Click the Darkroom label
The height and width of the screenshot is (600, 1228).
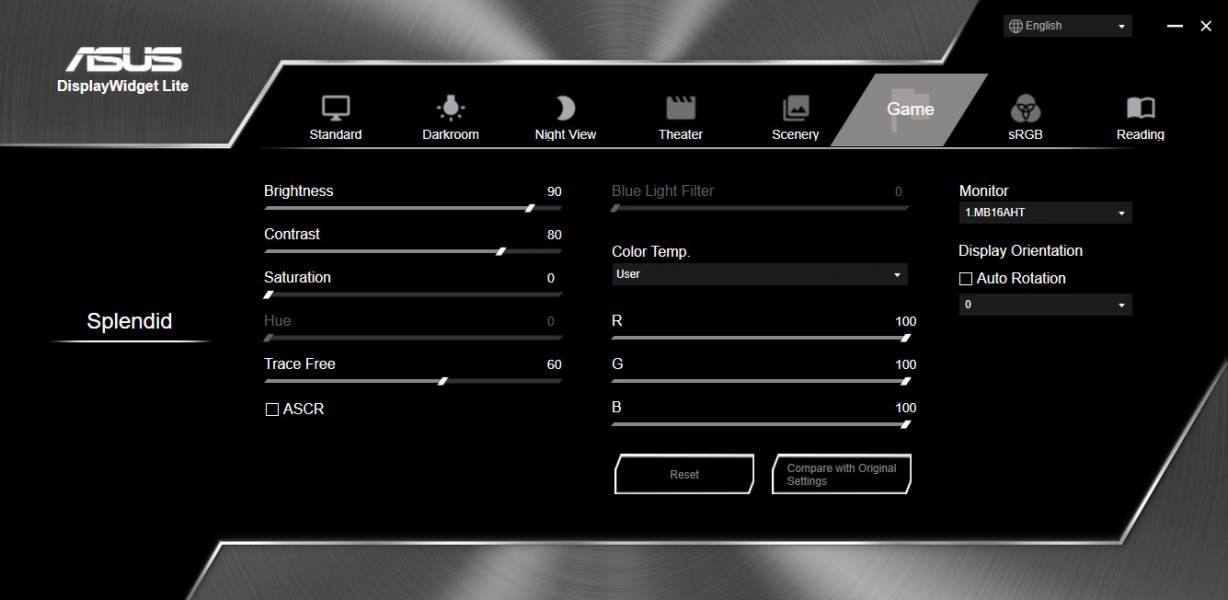(x=451, y=135)
